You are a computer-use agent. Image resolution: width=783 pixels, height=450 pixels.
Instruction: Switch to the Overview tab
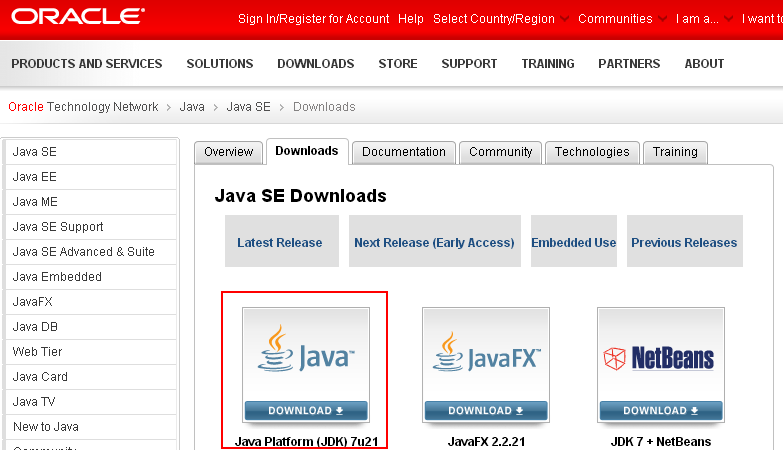tap(228, 152)
